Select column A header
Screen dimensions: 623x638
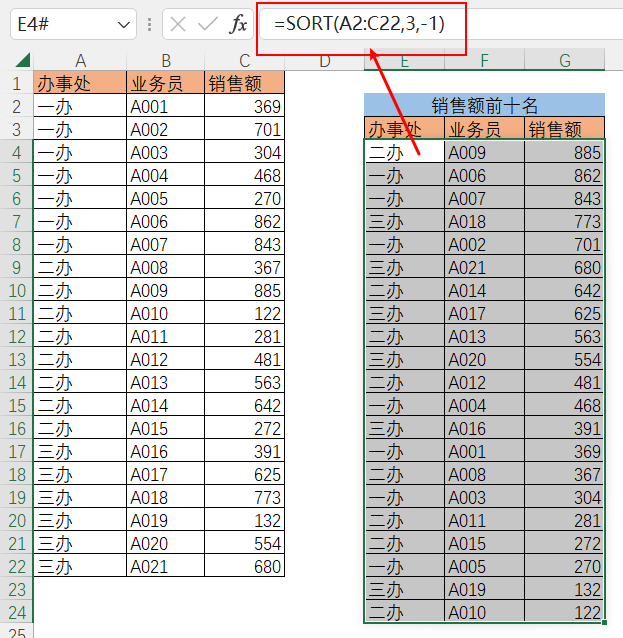coord(80,61)
